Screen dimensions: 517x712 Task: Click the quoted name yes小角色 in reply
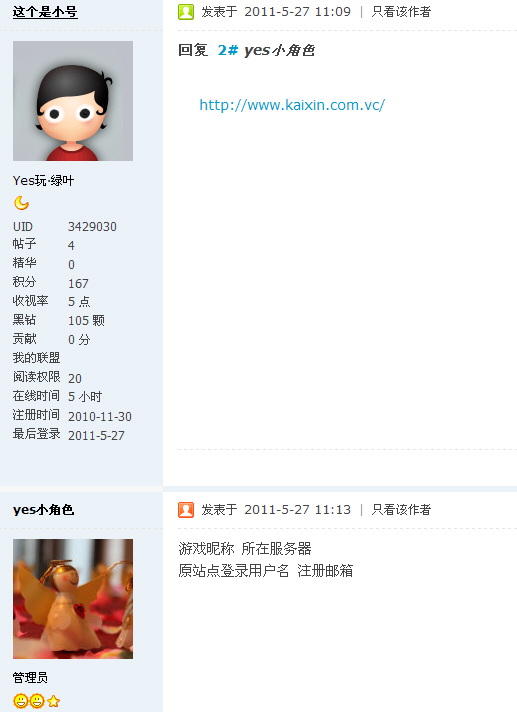[279, 50]
